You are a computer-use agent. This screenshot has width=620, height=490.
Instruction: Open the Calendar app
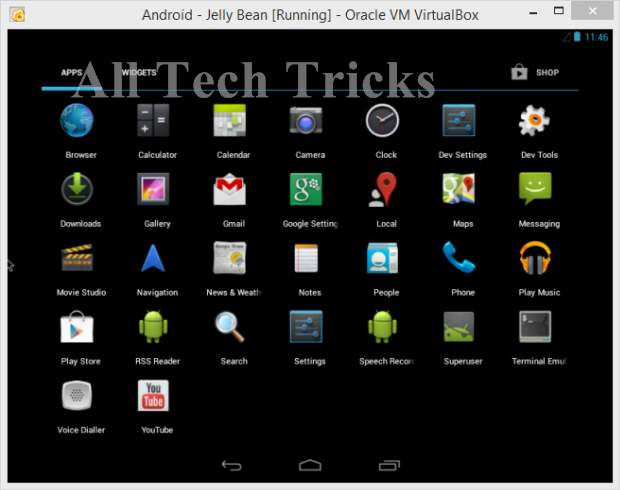tap(229, 120)
